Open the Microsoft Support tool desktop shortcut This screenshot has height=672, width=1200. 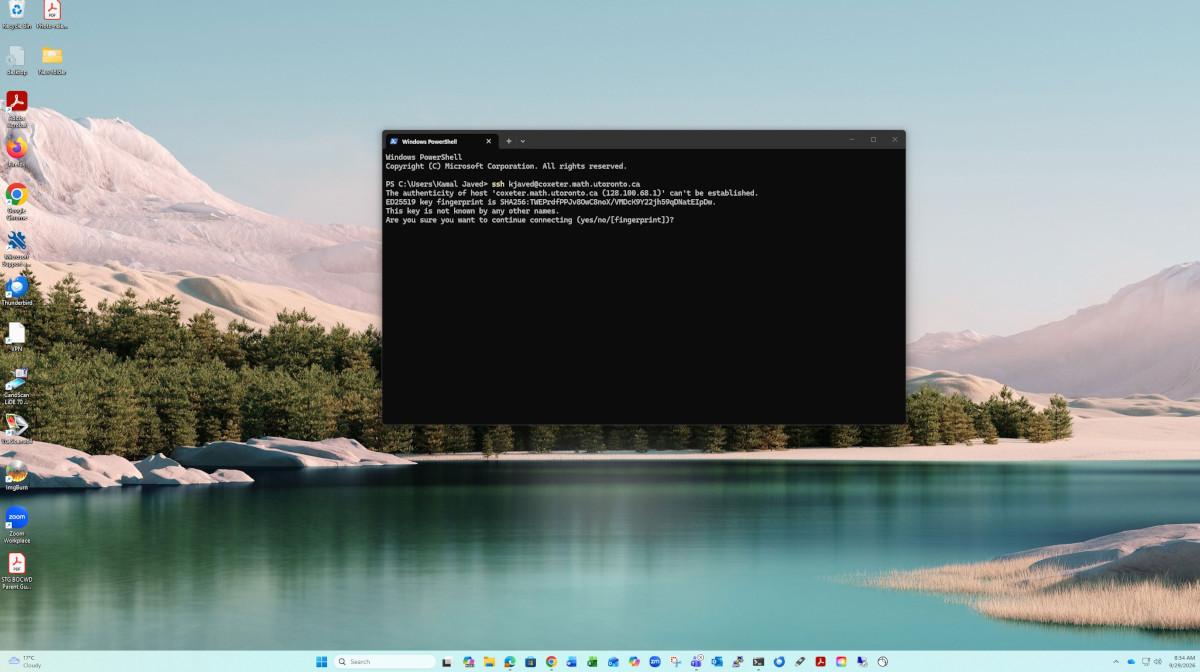click(17, 248)
